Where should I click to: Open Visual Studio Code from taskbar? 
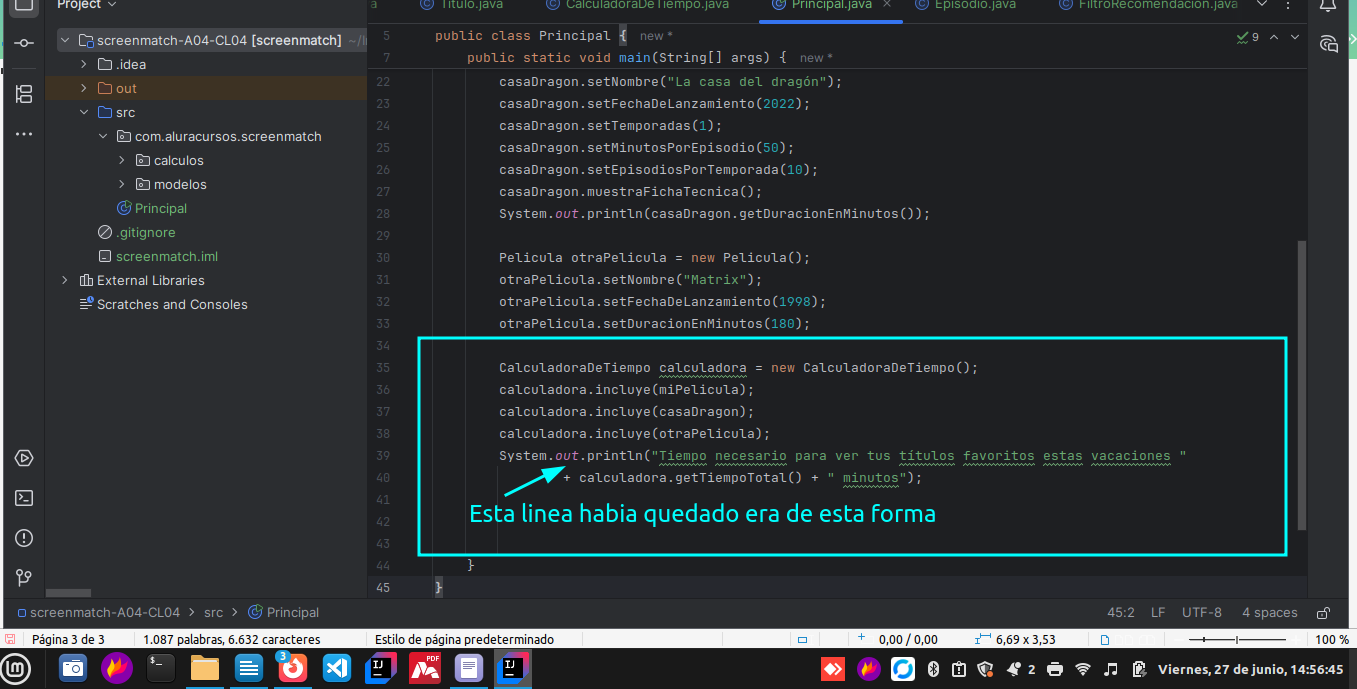tap(337, 668)
